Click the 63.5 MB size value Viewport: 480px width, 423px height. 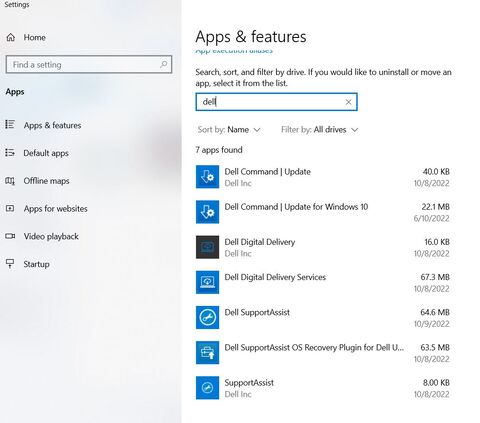[435, 347]
